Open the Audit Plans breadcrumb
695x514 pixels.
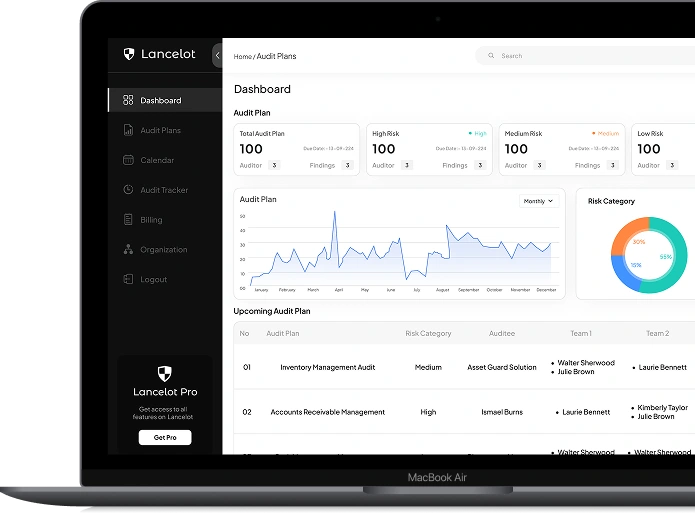pos(277,57)
